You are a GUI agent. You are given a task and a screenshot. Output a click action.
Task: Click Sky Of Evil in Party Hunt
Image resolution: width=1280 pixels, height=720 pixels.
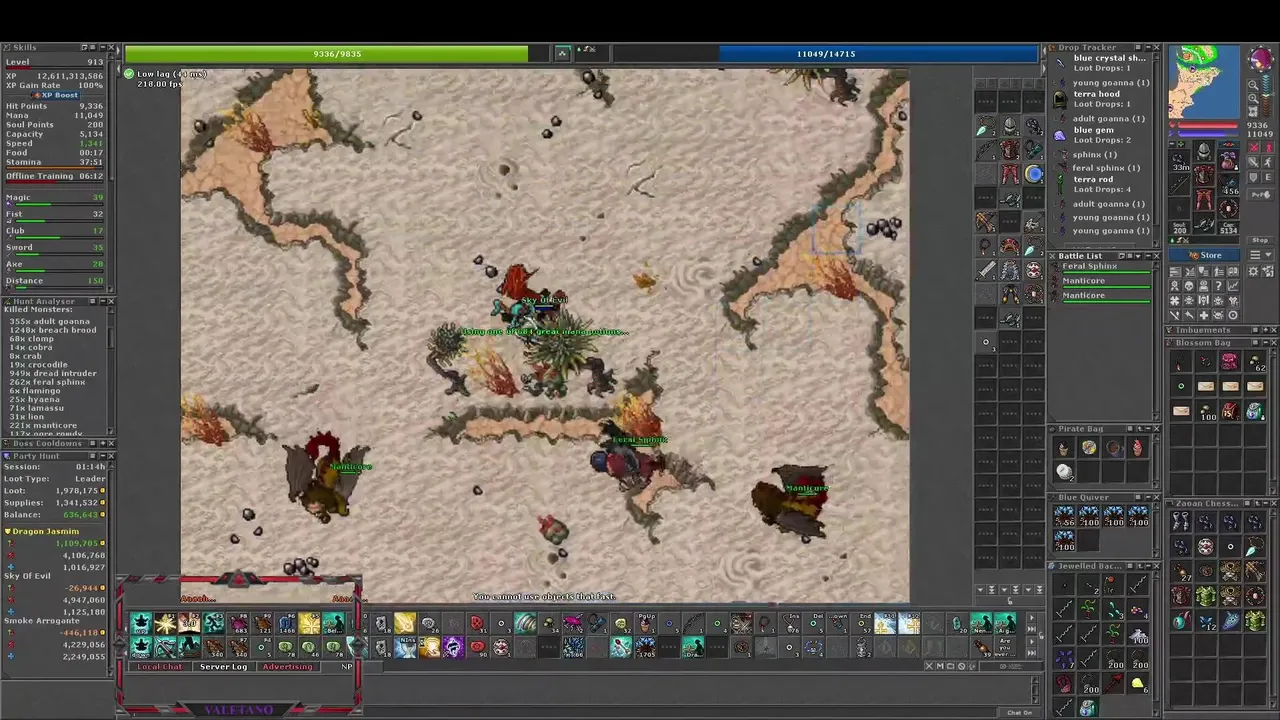pos(27,576)
